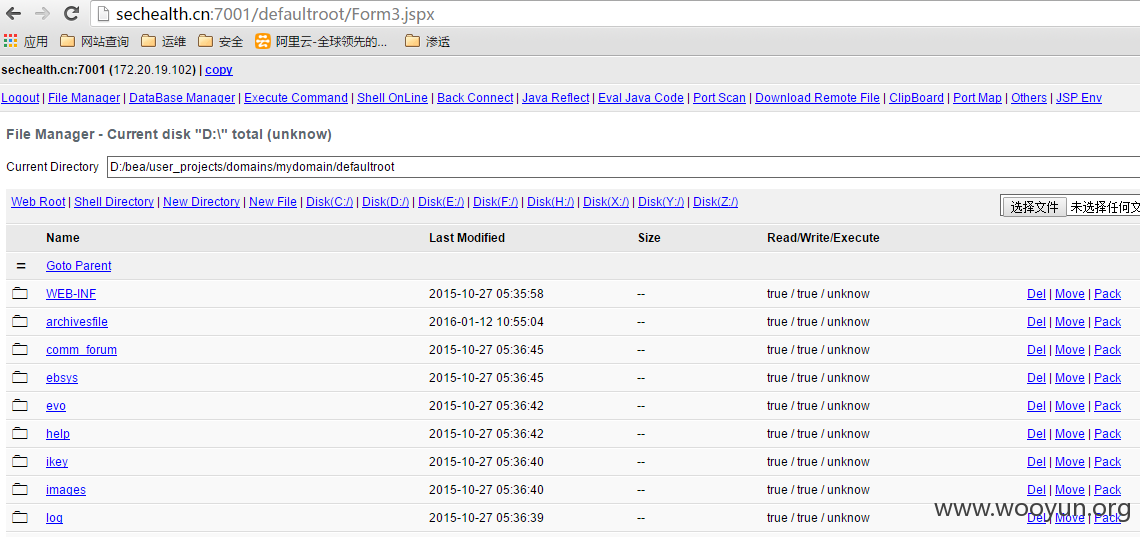1140x537 pixels.
Task: Click Move for the help row
Action: point(1069,434)
